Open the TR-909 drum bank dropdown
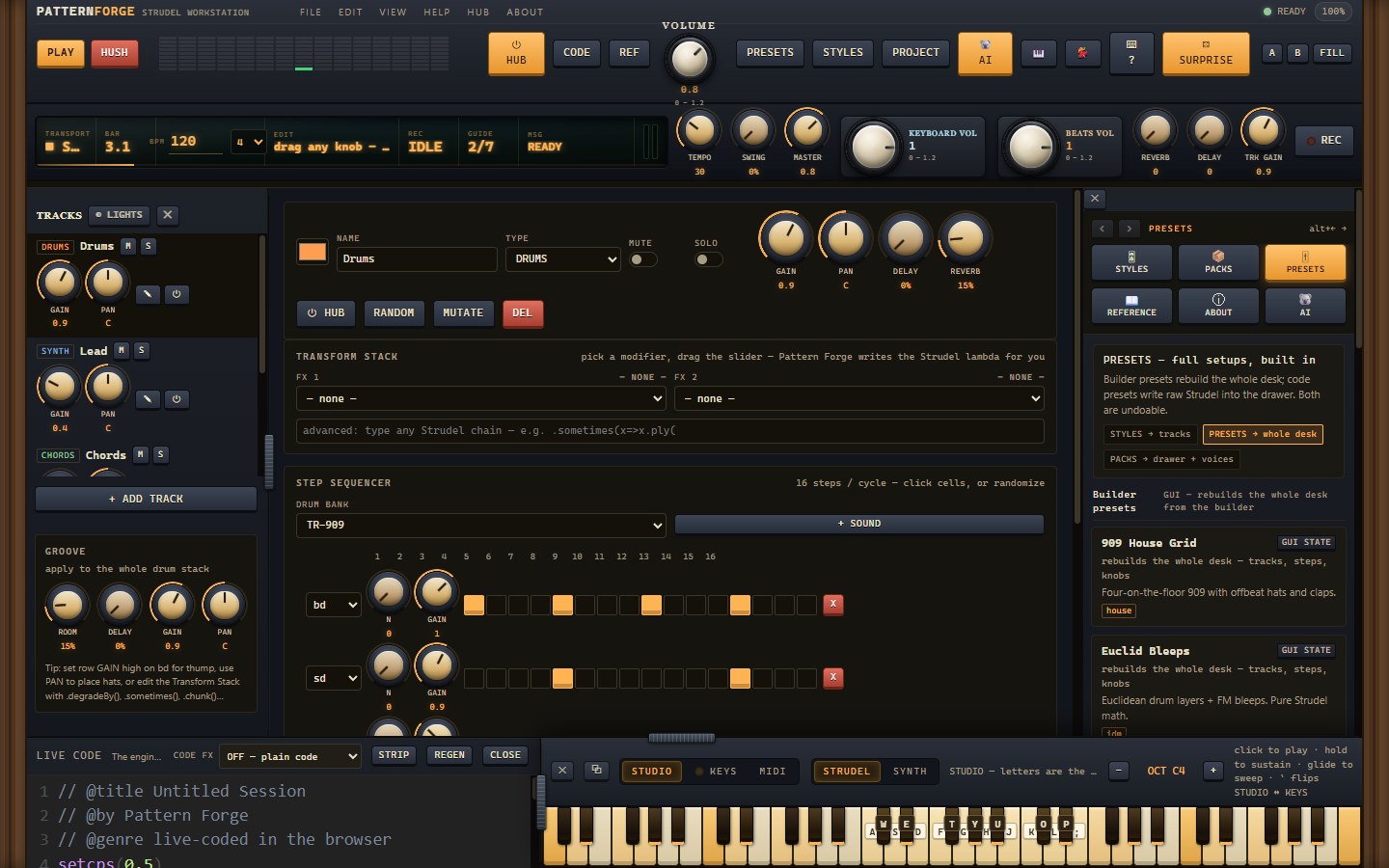Screen dimensions: 1389x868 click(x=480, y=525)
